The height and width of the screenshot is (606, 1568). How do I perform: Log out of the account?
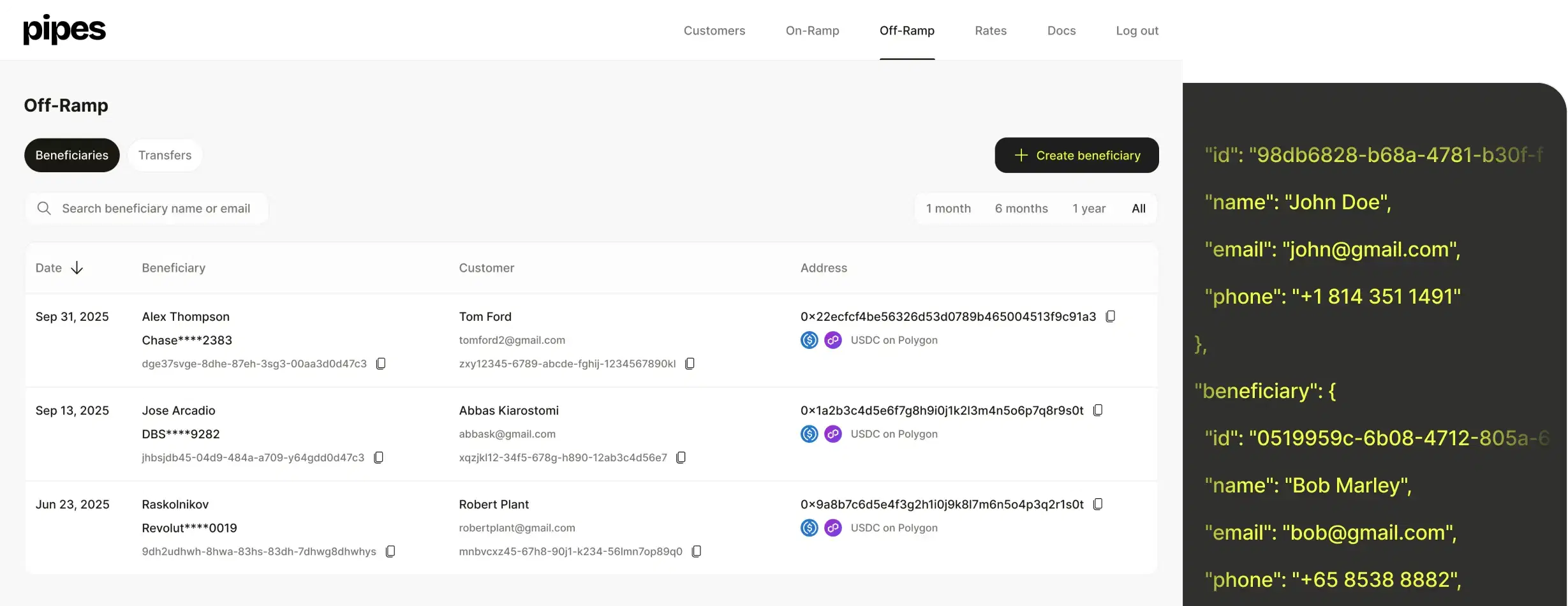(x=1137, y=31)
